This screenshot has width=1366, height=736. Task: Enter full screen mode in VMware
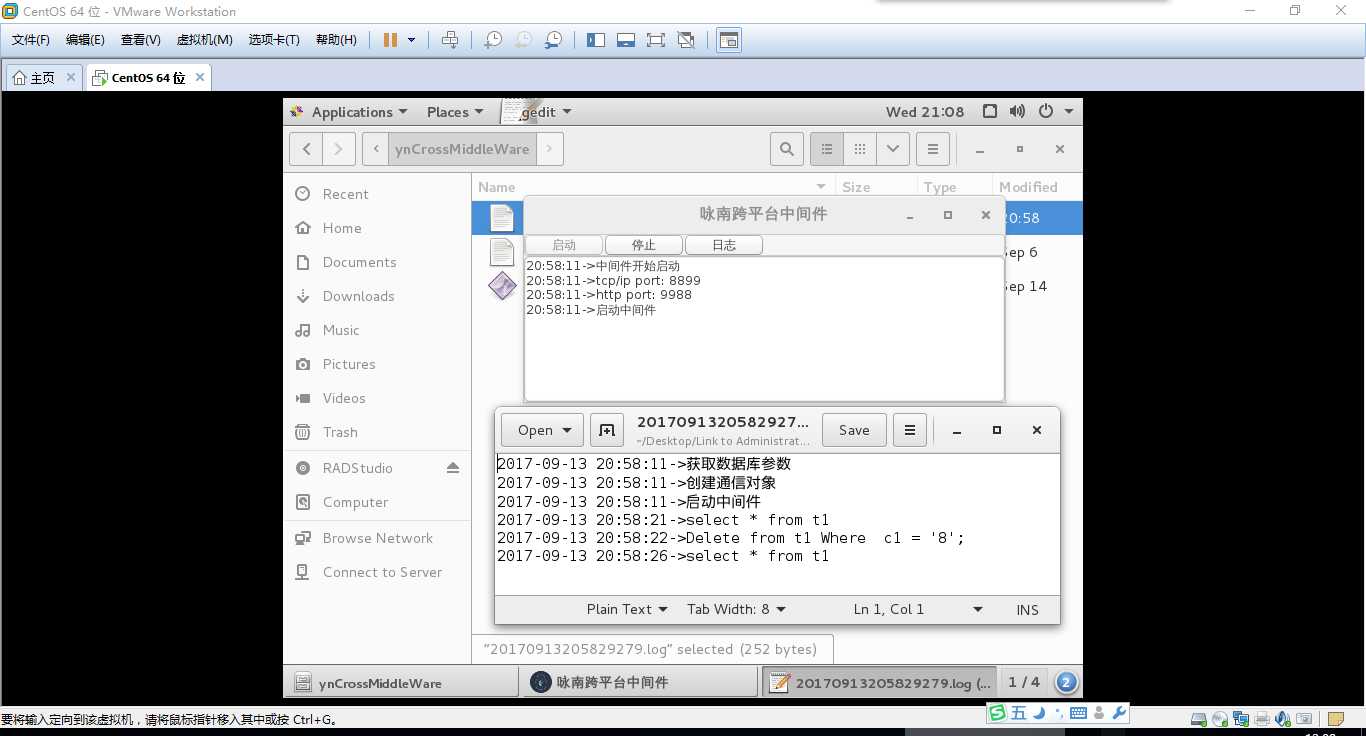(656, 40)
